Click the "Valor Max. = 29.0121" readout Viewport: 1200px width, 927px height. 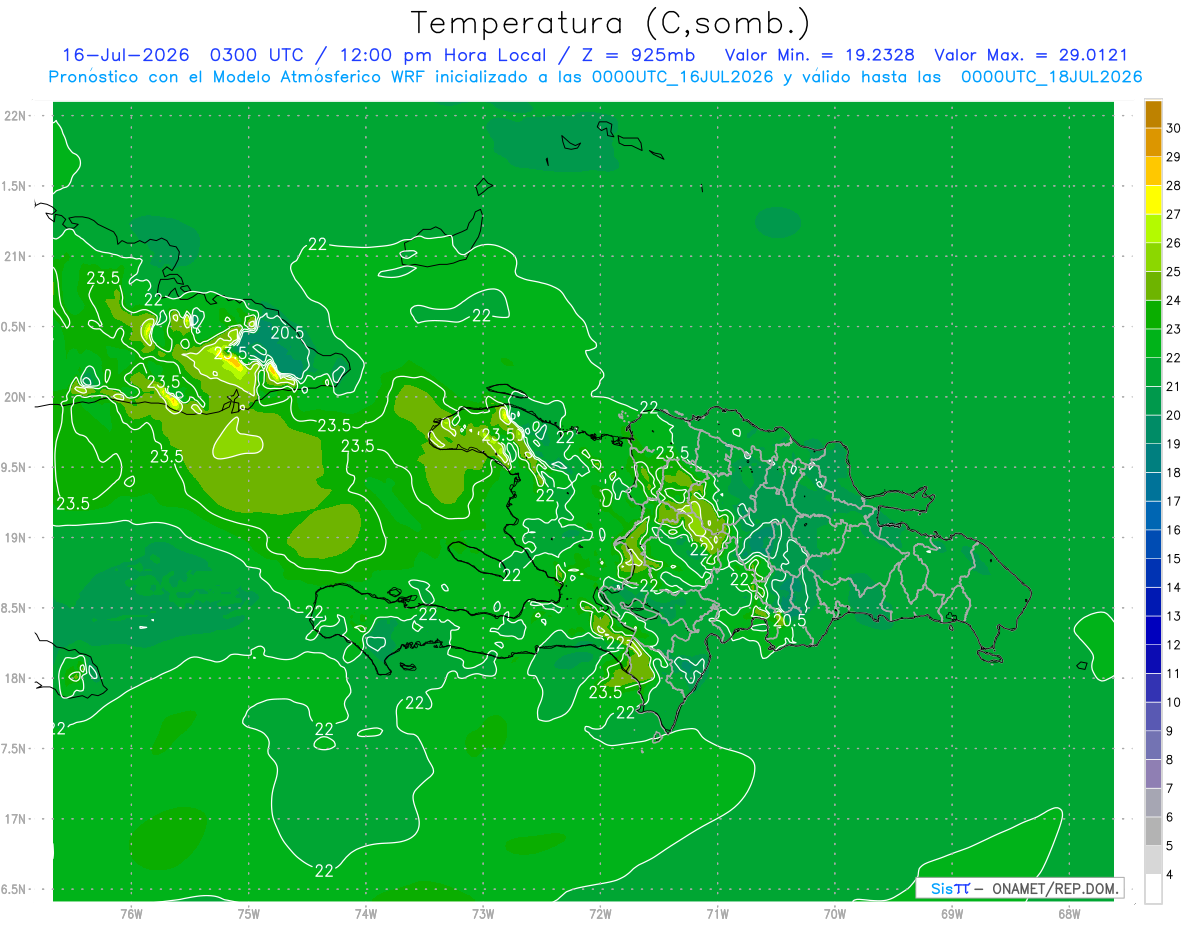coord(1031,55)
